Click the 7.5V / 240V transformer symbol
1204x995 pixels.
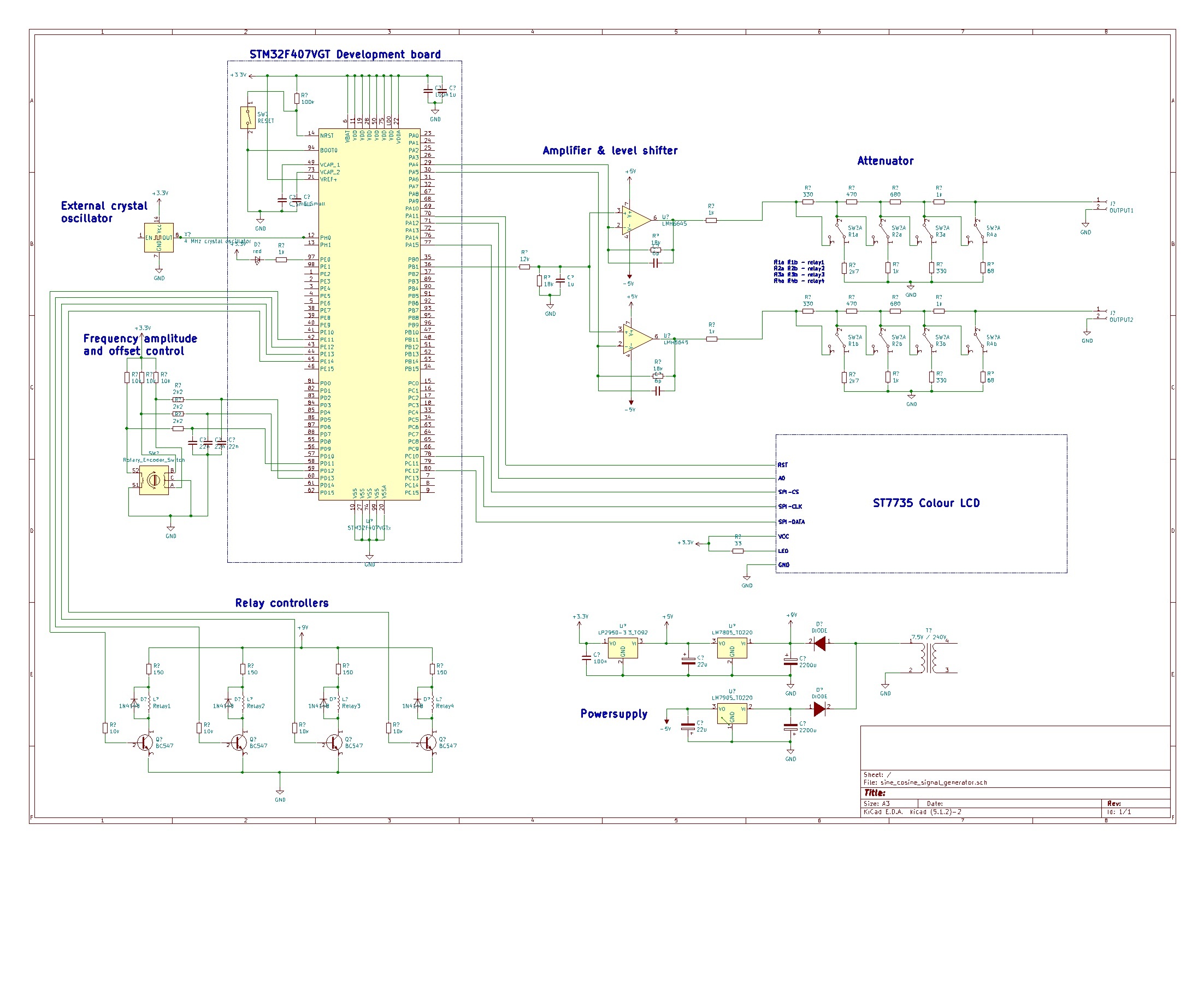point(929,657)
